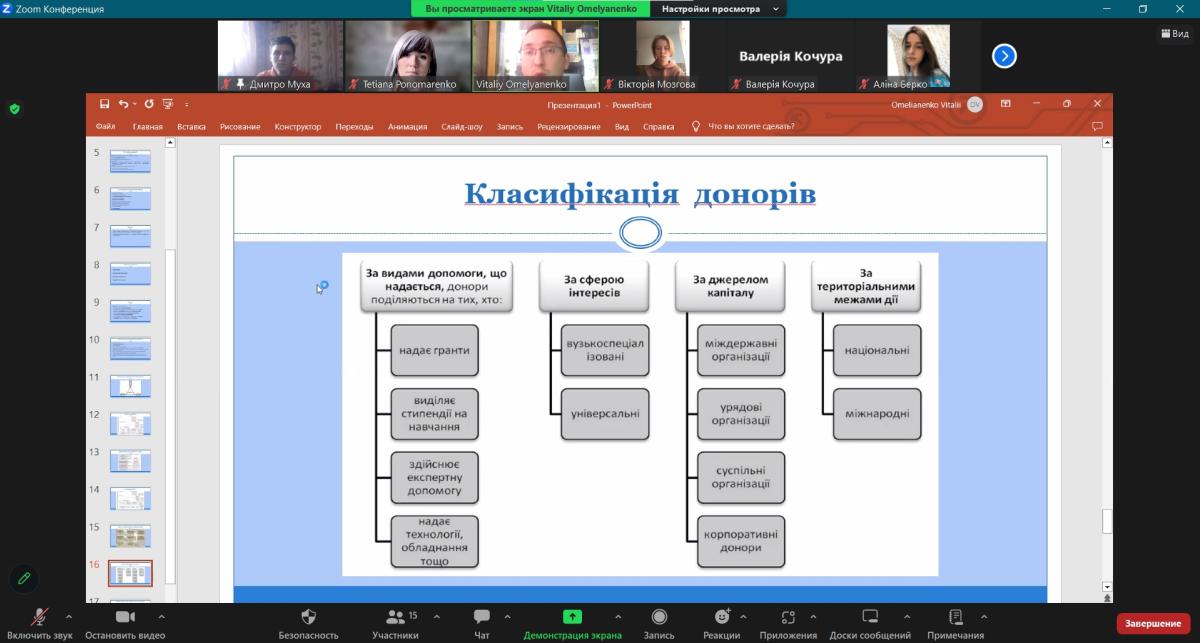1200x643 pixels.
Task: Expand audio settings chevron beside microphone
Action: pos(68,616)
